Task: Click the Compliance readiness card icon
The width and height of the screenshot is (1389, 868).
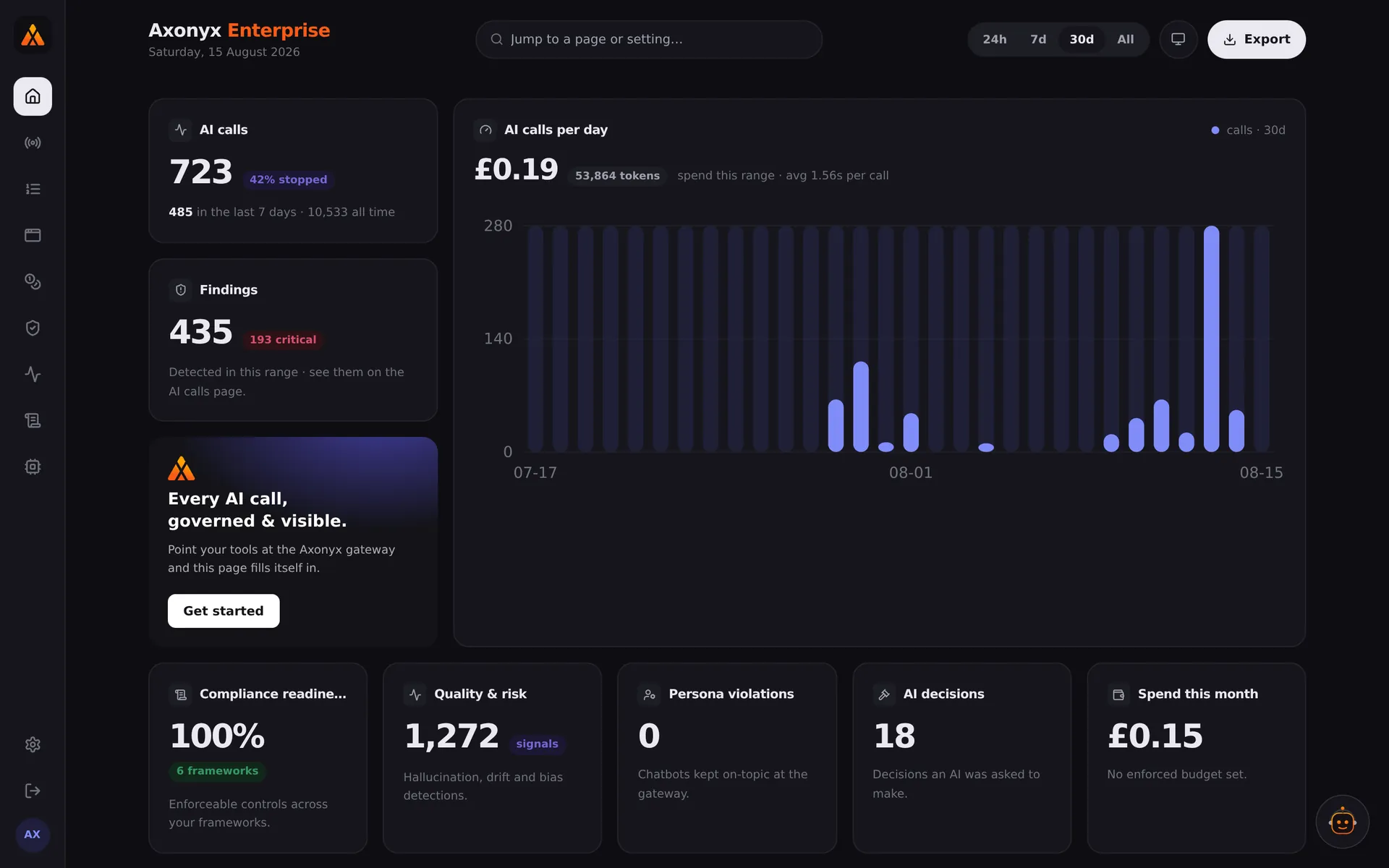Action: click(x=181, y=694)
